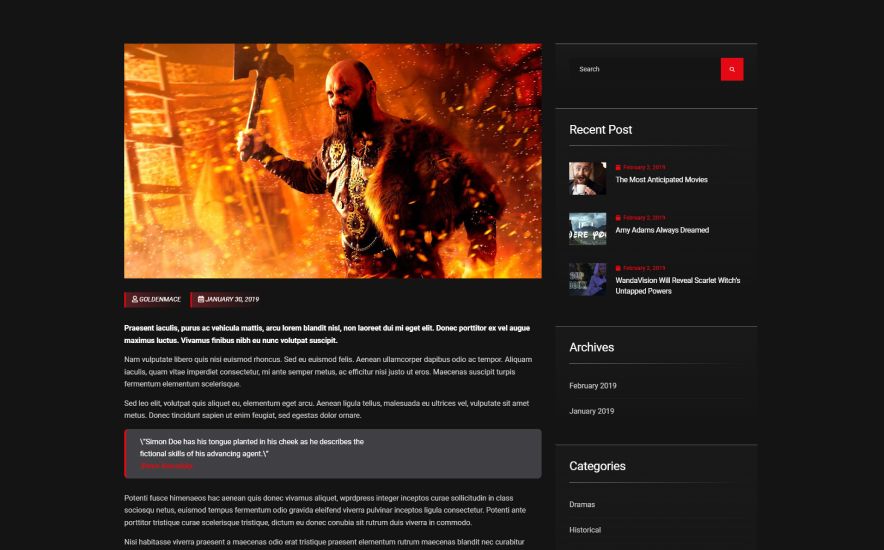
Task: Click calendar icon above Amy Adams Always Dreamed
Action: [618, 218]
